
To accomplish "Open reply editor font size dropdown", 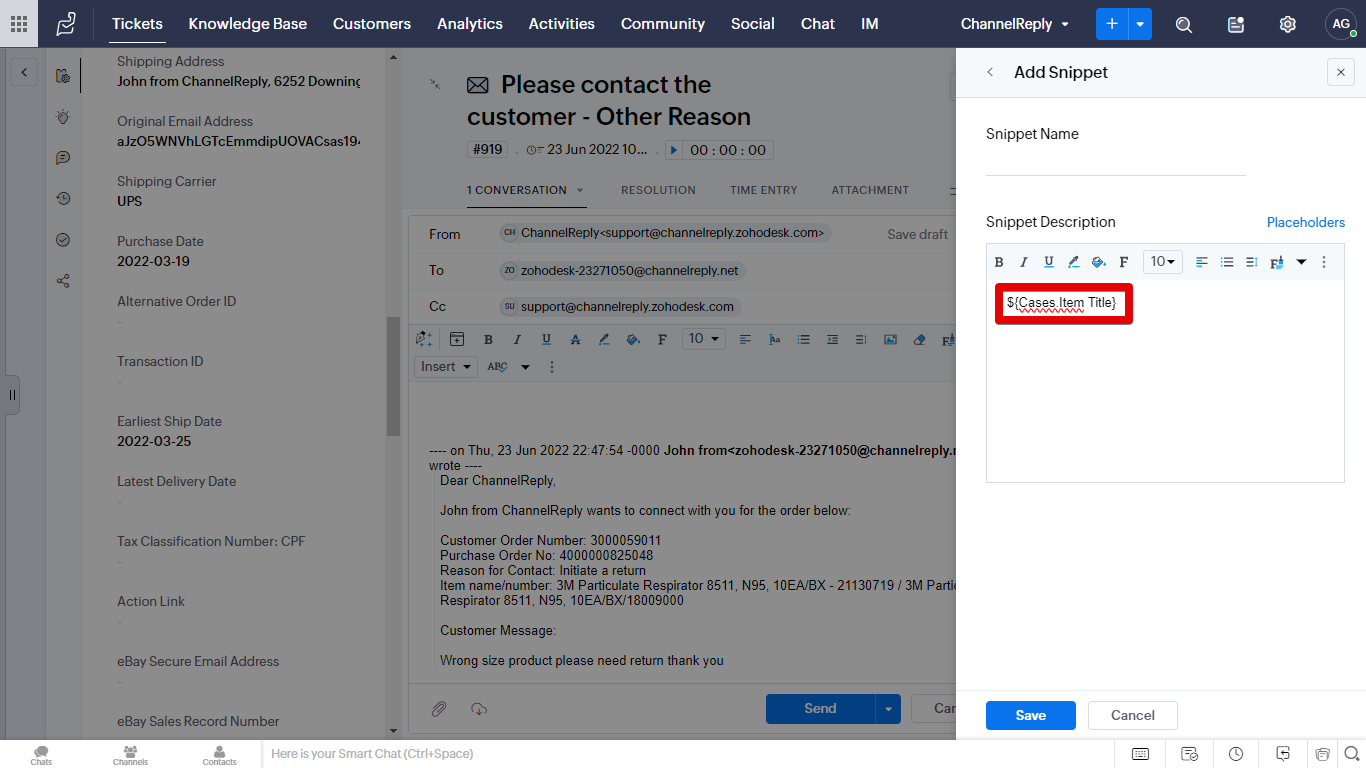I will [x=704, y=339].
